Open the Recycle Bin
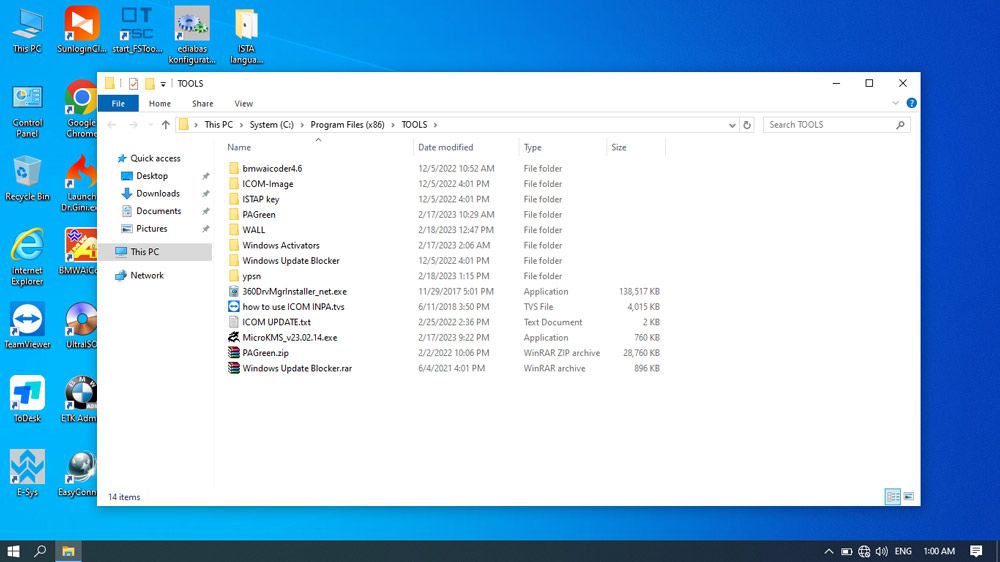The height and width of the screenshot is (562, 1000). pyautogui.click(x=27, y=178)
